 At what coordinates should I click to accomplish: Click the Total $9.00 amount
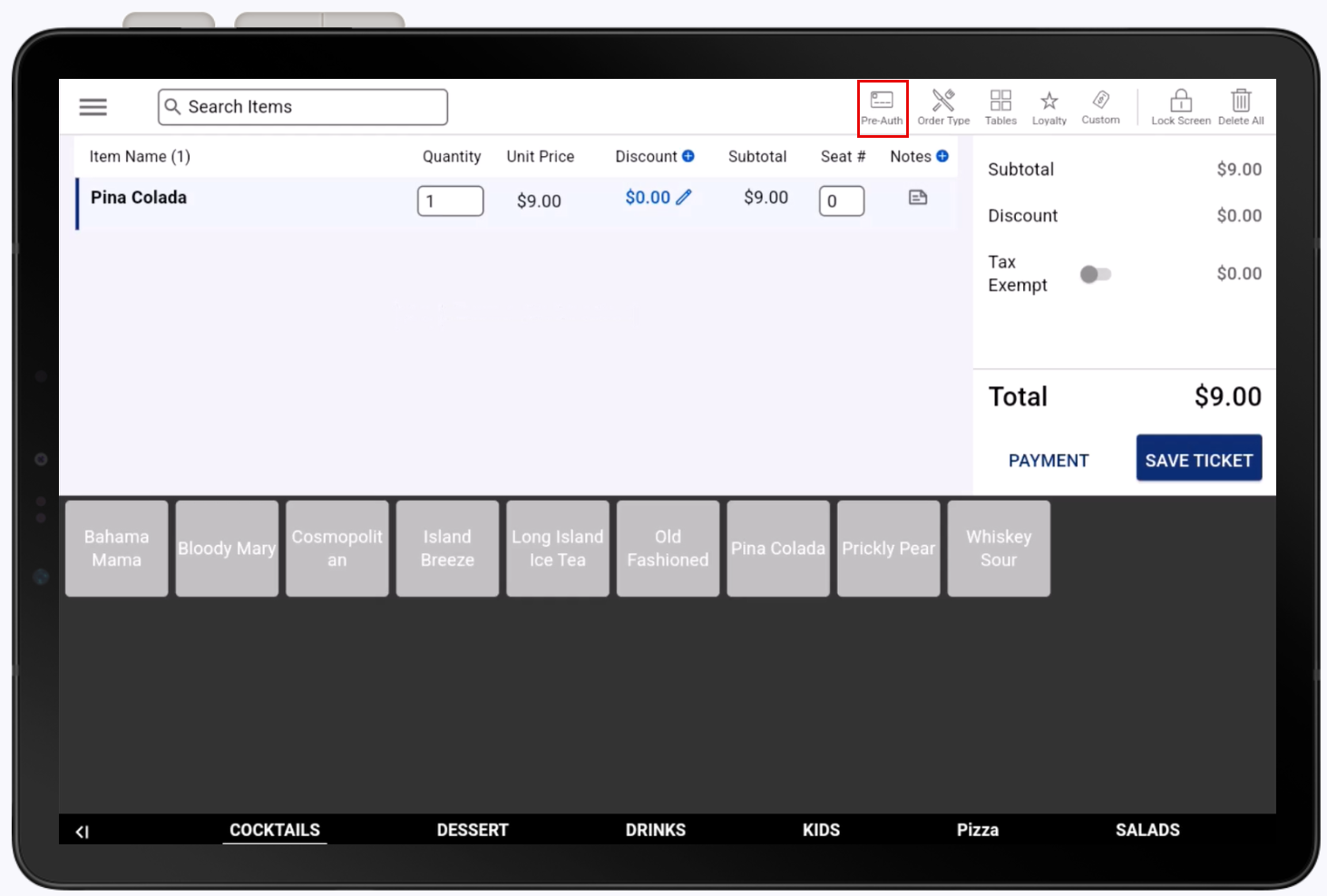point(1227,396)
